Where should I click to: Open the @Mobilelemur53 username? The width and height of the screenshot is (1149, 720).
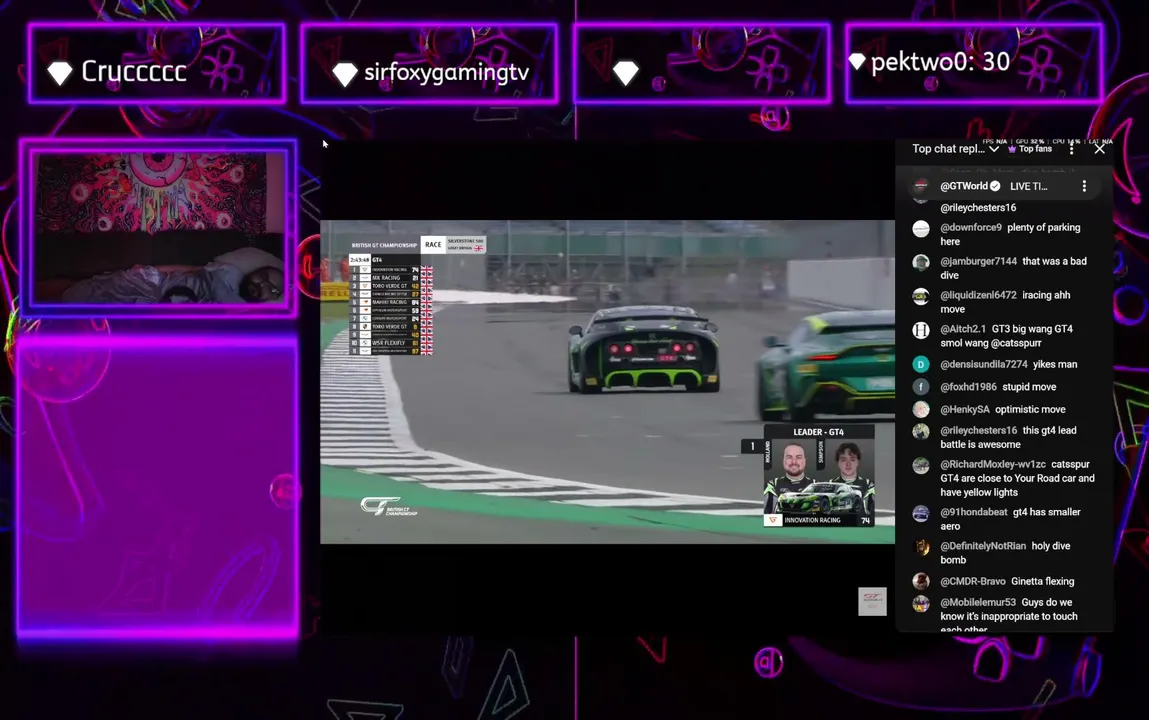[x=978, y=603]
